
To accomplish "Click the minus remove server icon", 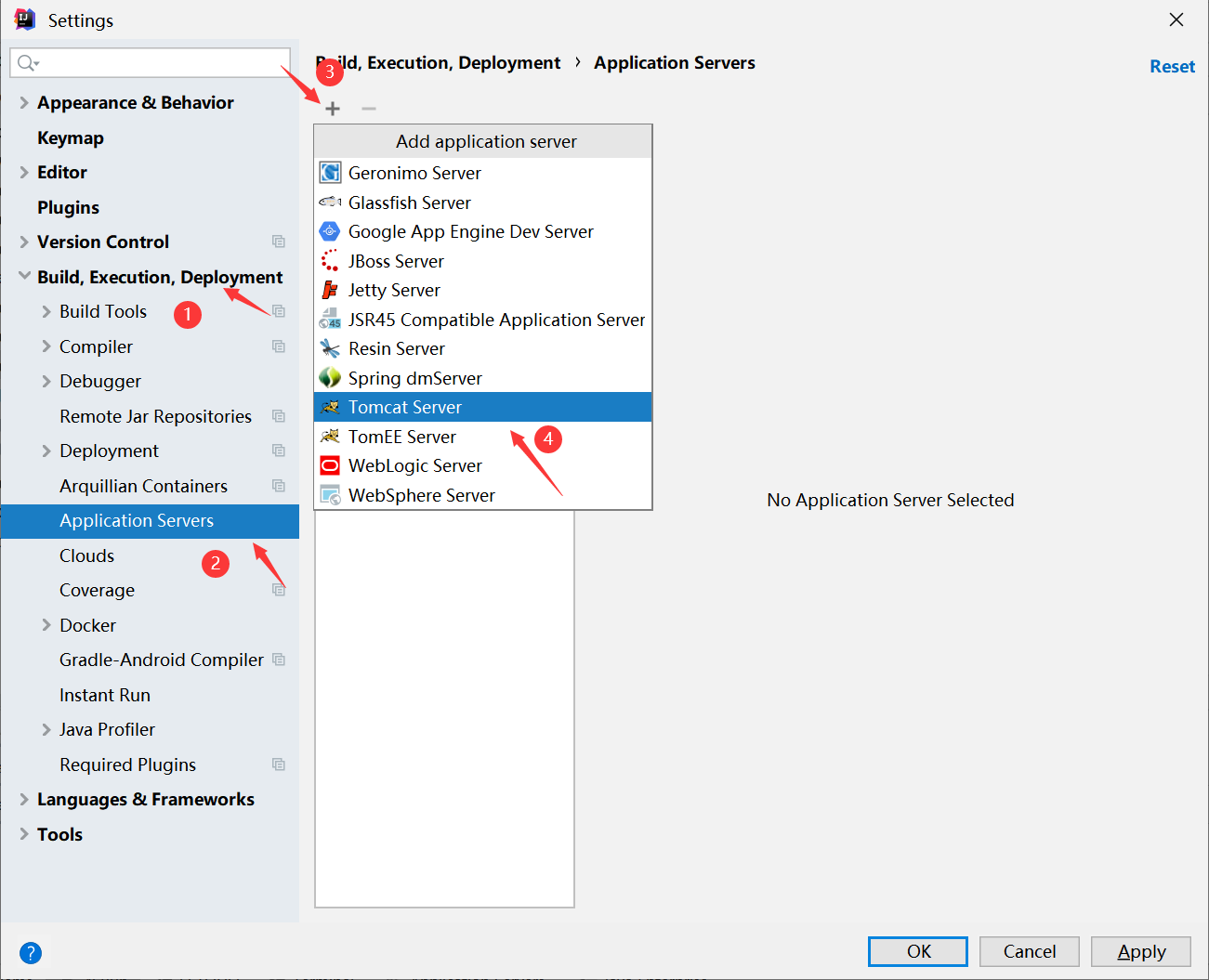I will coord(369,109).
